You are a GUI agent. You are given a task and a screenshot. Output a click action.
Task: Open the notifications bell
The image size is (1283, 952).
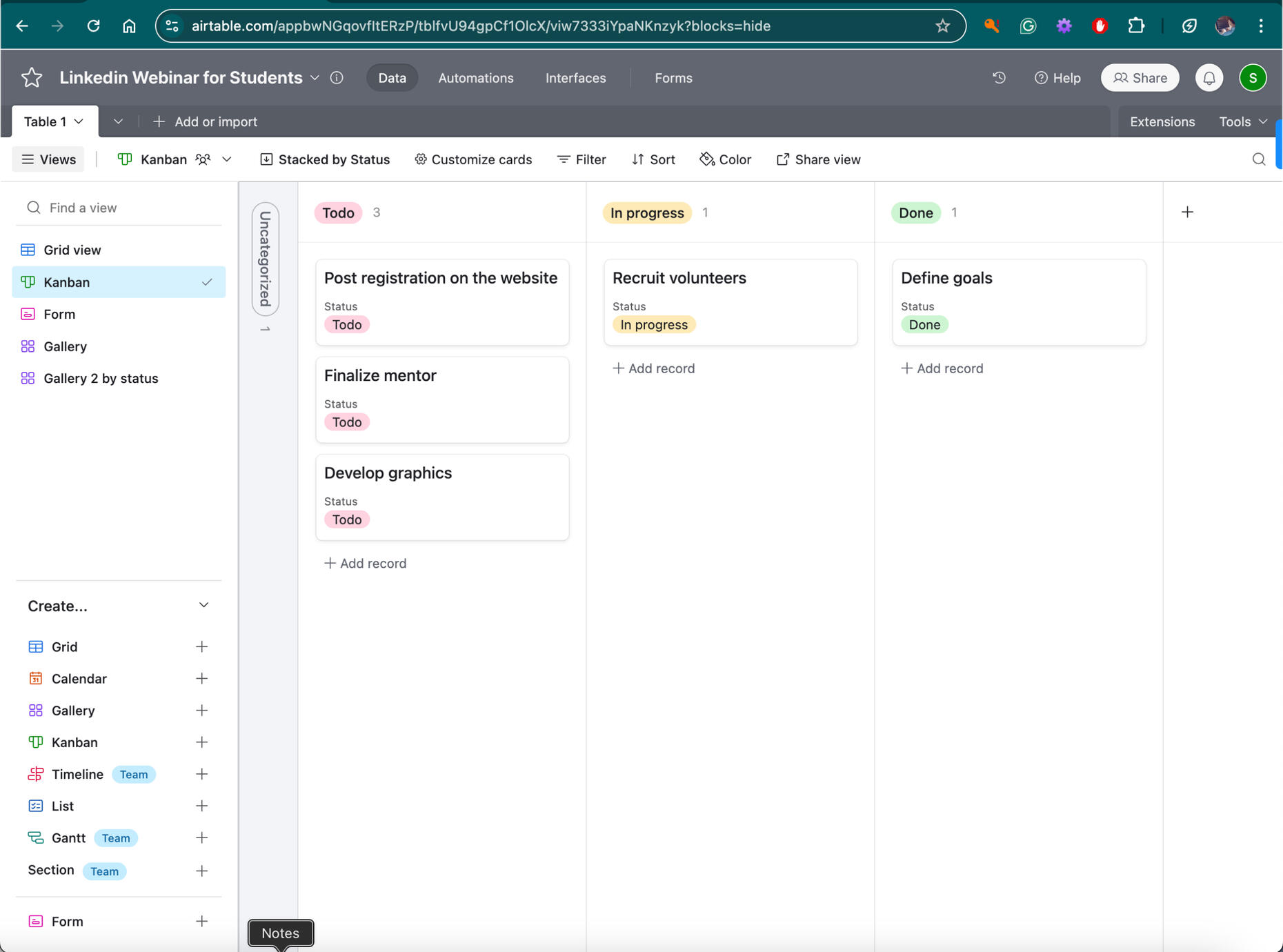[1209, 78]
